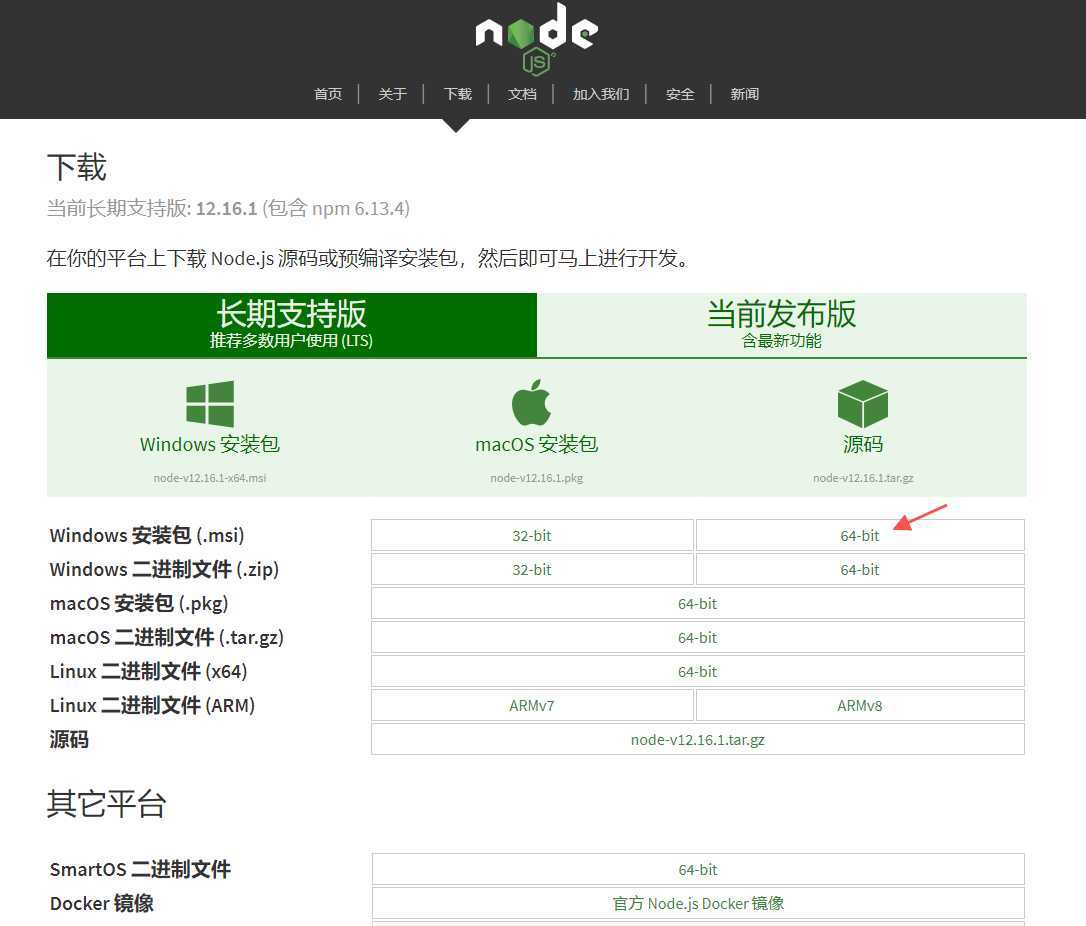This screenshot has width=1086, height=926.
Task: Download 32-bit Windows 二进制文件 (.zip)
Action: [x=532, y=569]
